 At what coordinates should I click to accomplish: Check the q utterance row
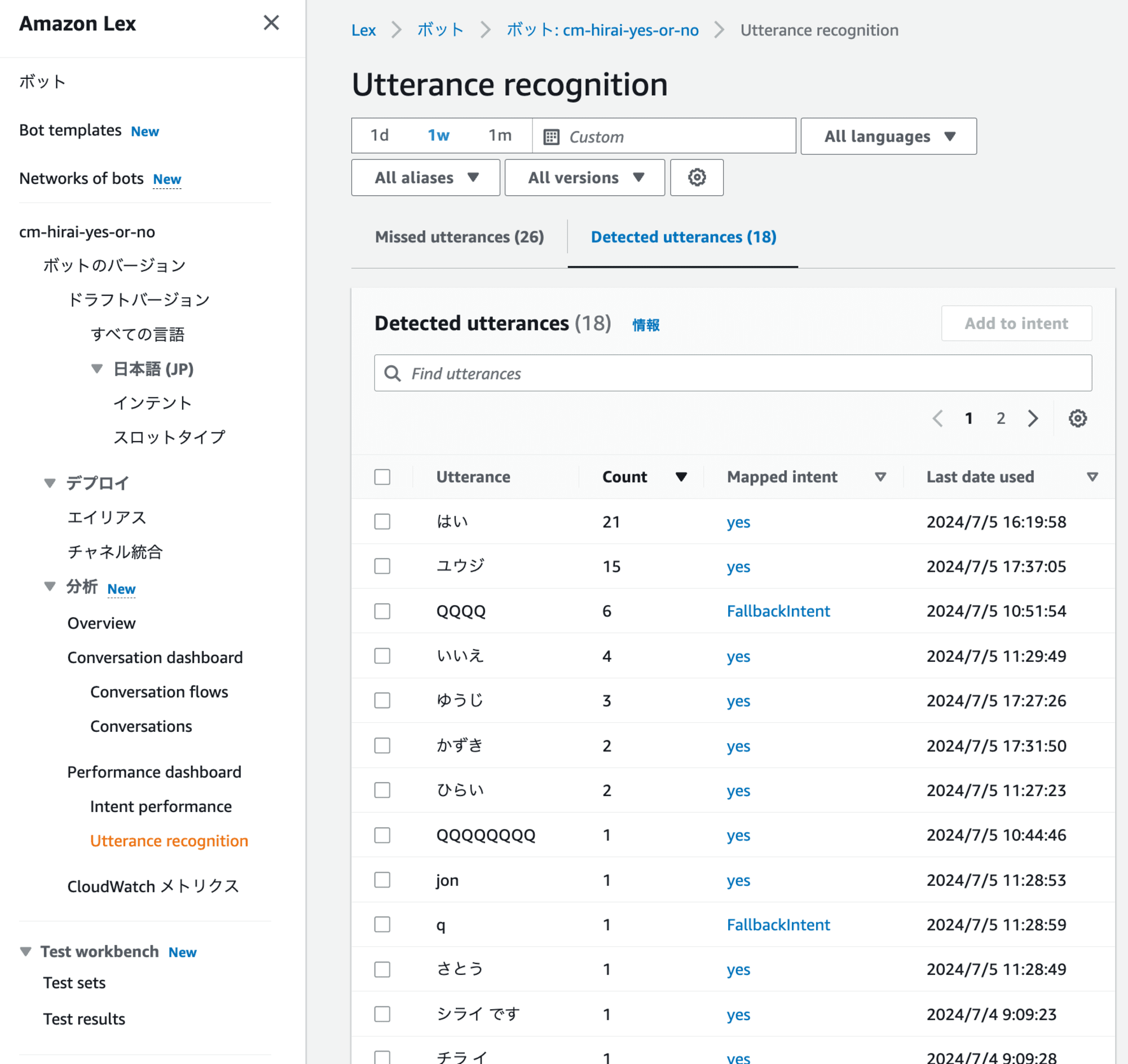382,925
